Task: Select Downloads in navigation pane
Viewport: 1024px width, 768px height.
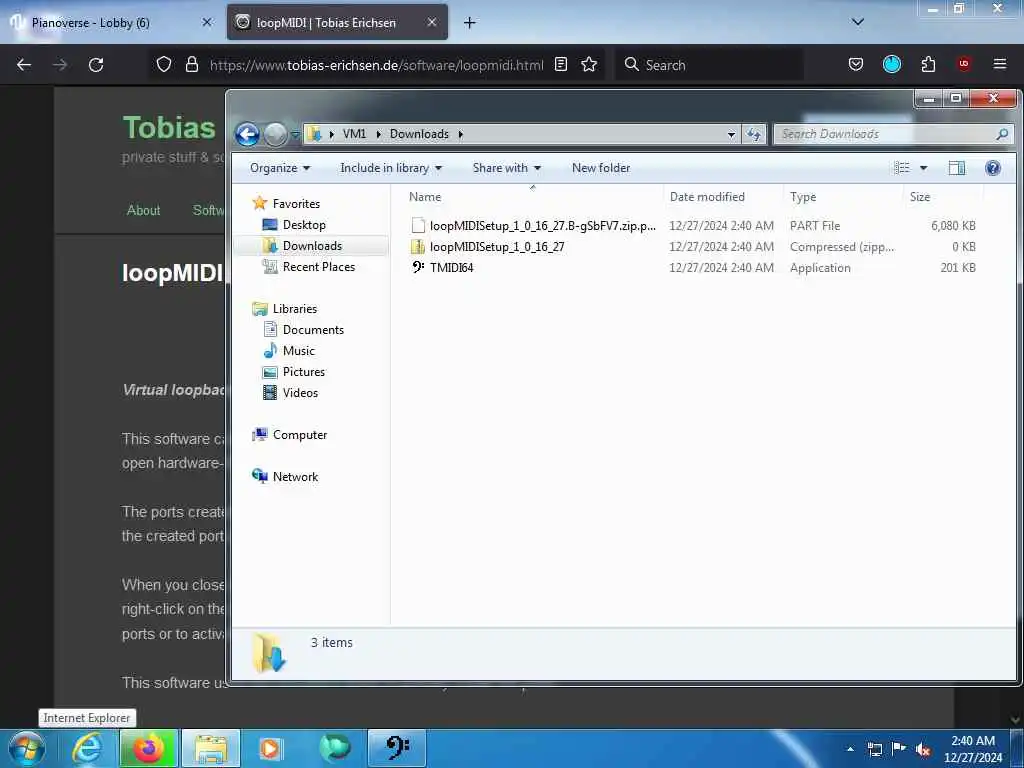Action: point(312,246)
